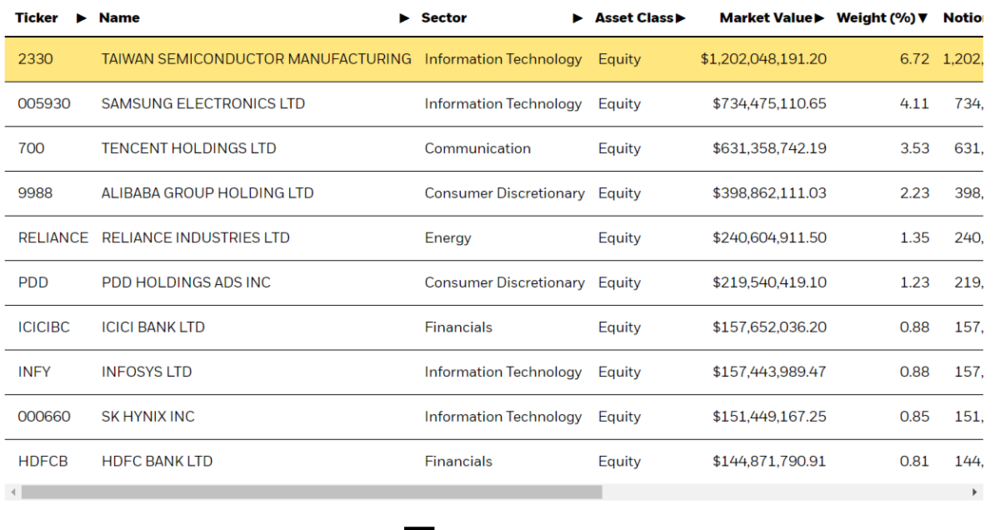Click market value $157,652,036.20
The image size is (1000, 530).
pyautogui.click(x=769, y=327)
